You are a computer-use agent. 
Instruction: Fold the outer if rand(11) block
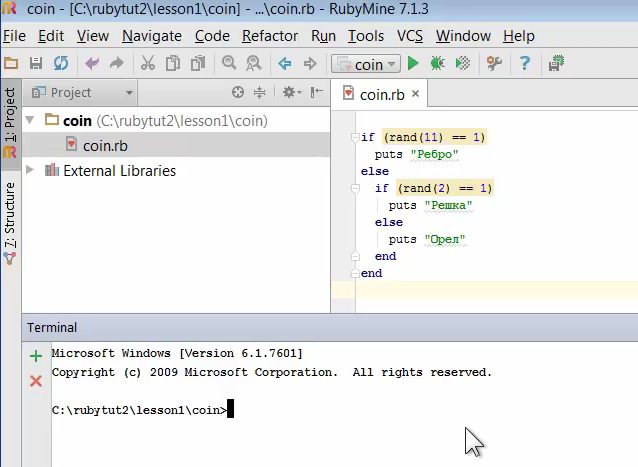pos(355,137)
